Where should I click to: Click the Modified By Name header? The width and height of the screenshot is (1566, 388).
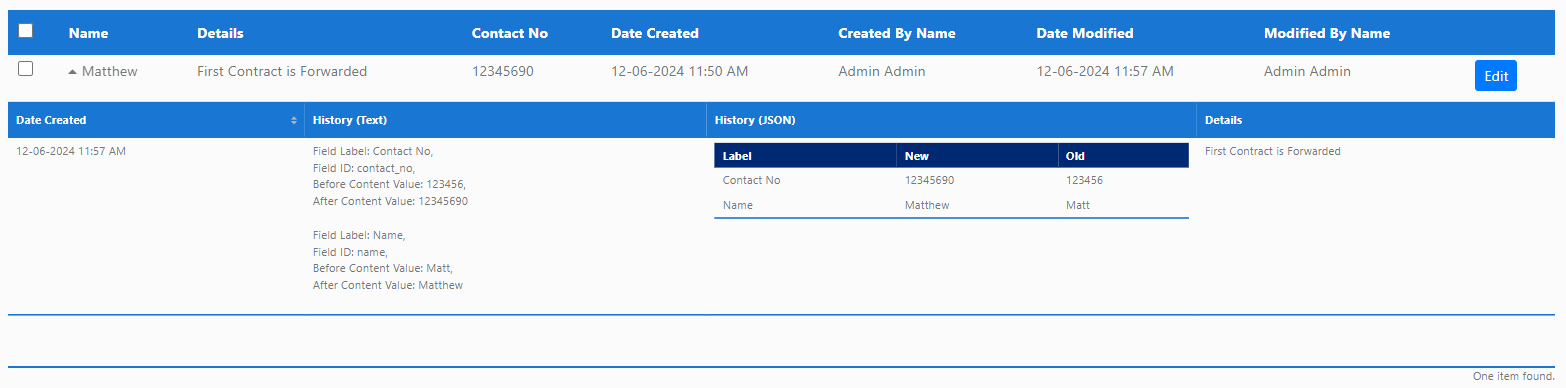(x=1327, y=33)
